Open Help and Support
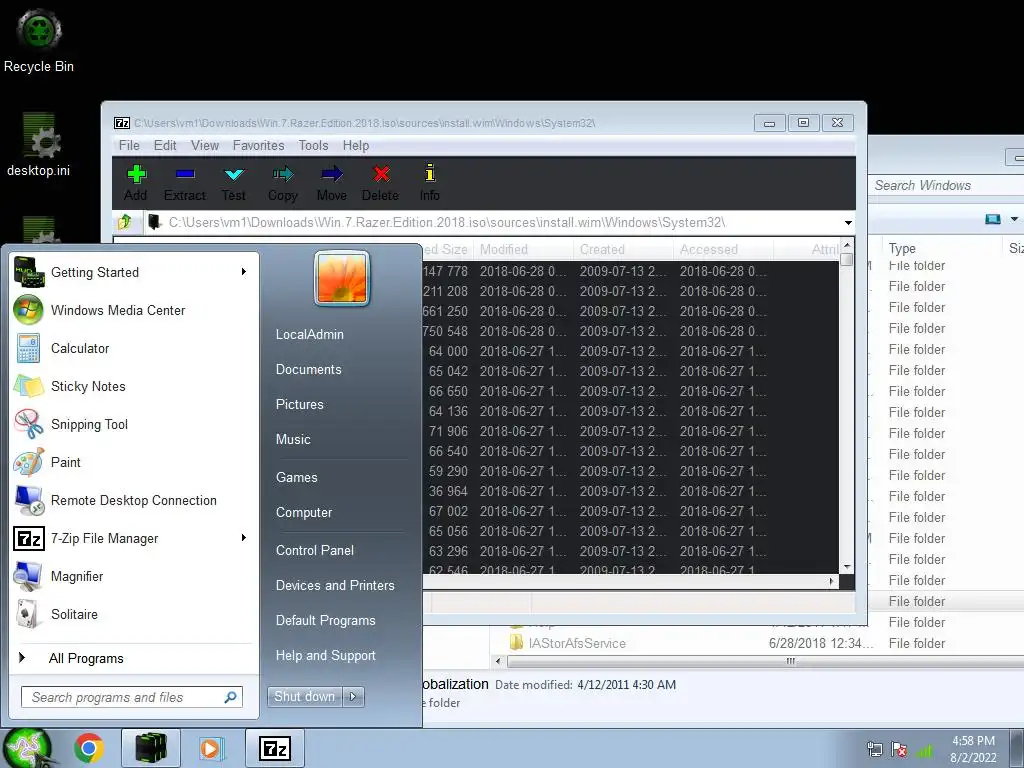The image size is (1024, 768). point(325,656)
